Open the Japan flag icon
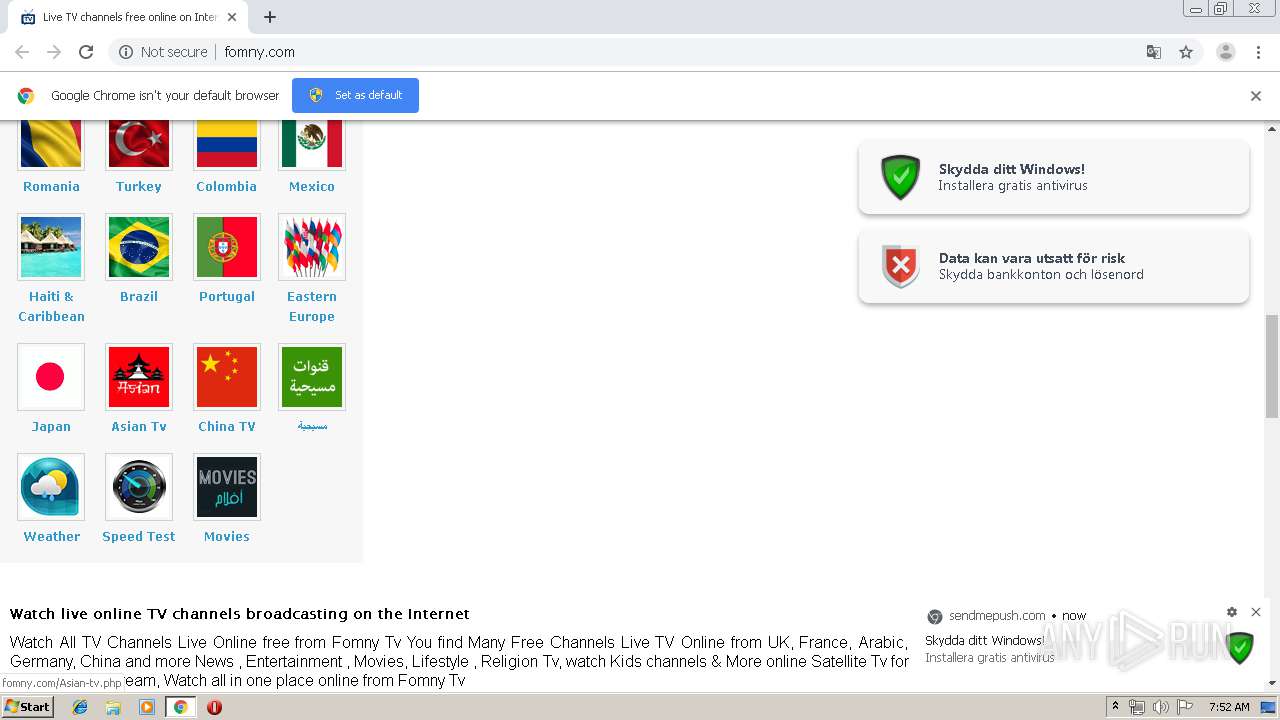This screenshot has width=1280, height=720. [51, 377]
